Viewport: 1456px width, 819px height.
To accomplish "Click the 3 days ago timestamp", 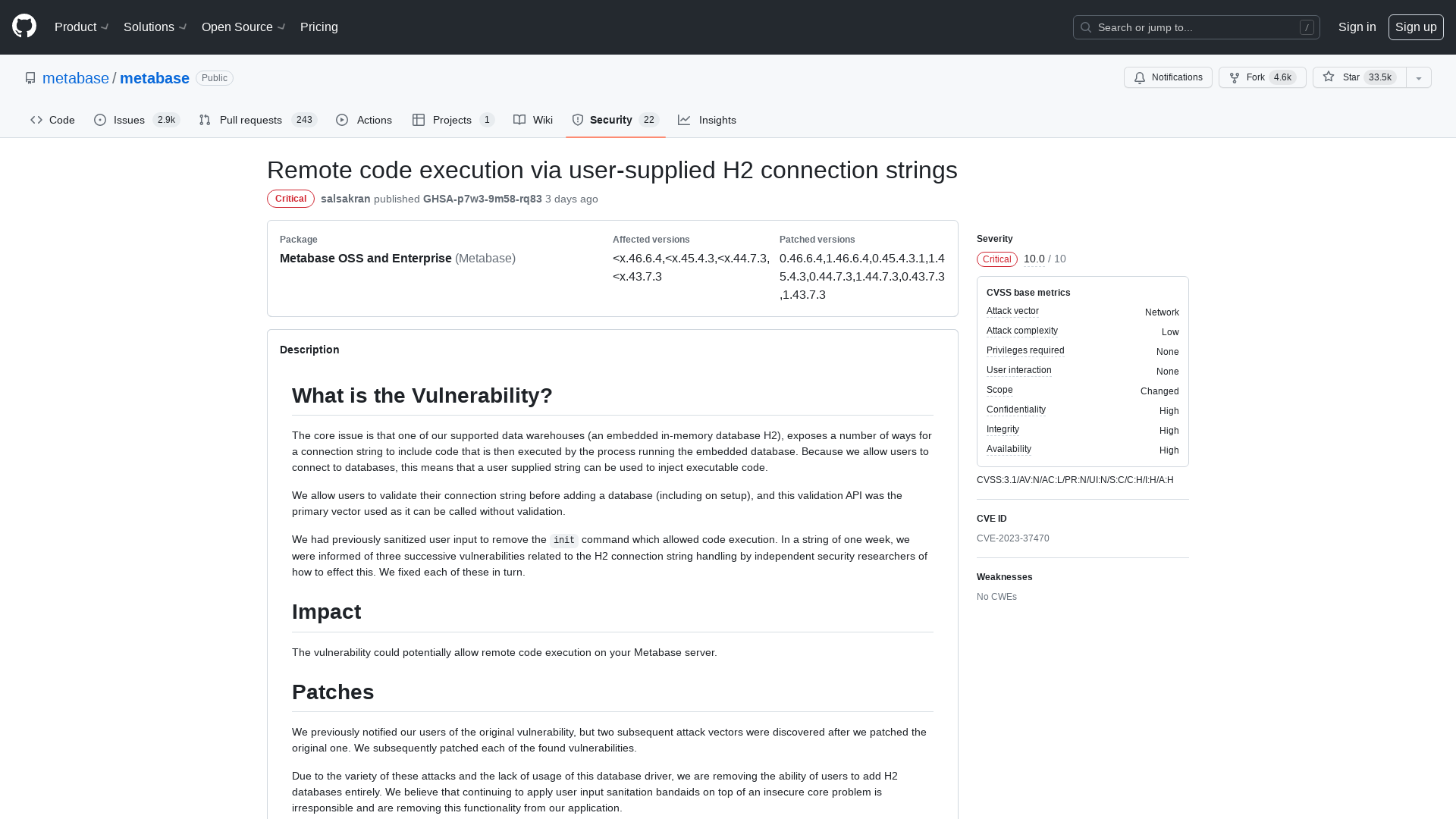I will (x=572, y=199).
